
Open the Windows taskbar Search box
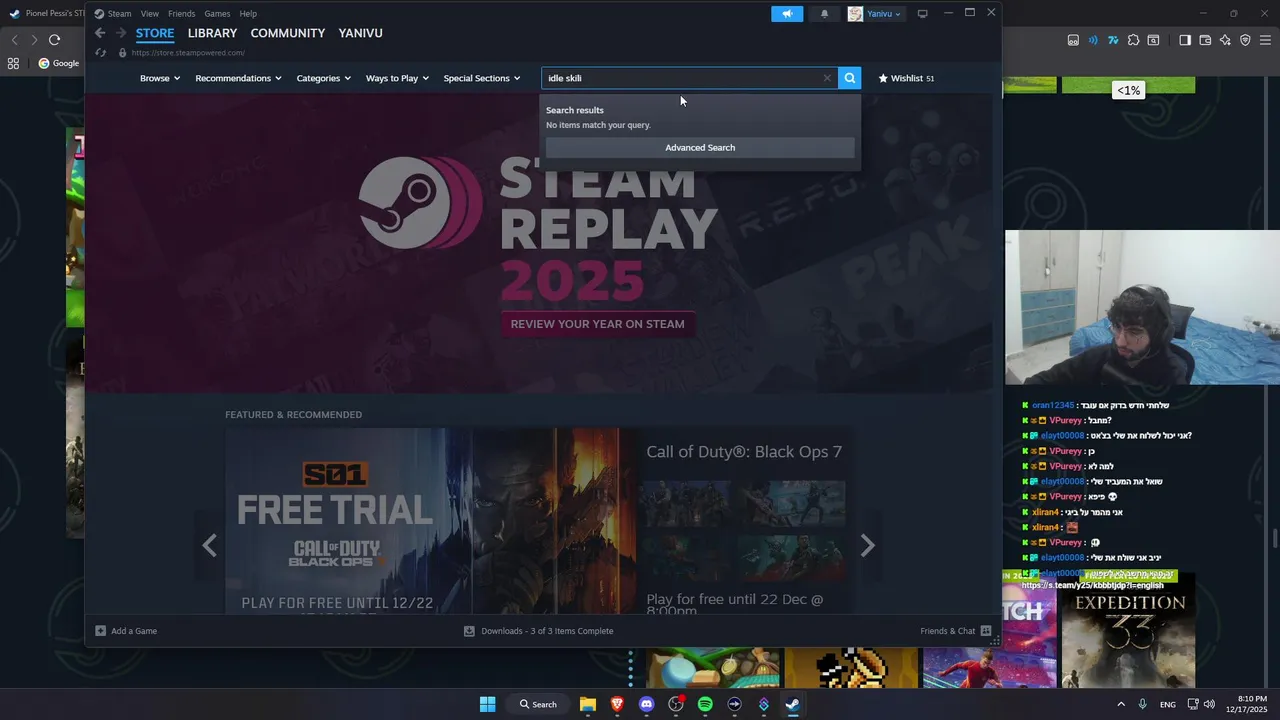tap(538, 704)
